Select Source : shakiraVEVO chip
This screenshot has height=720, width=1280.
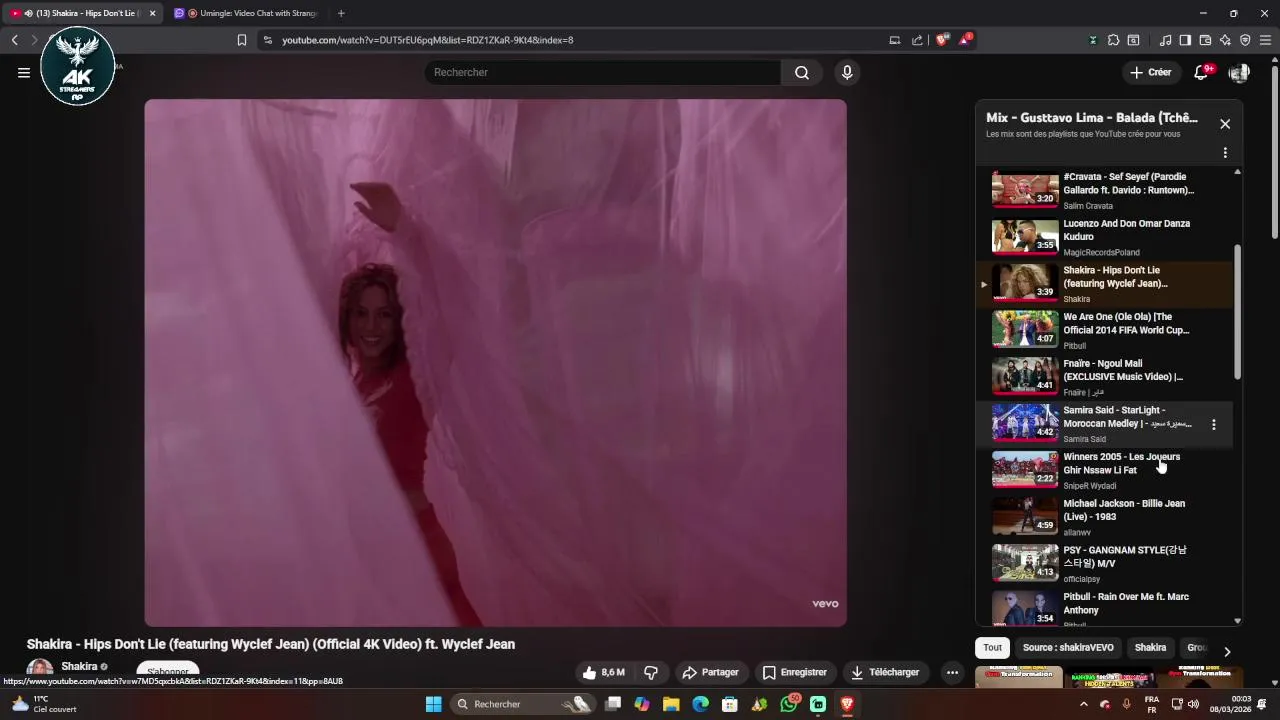[1068, 647]
